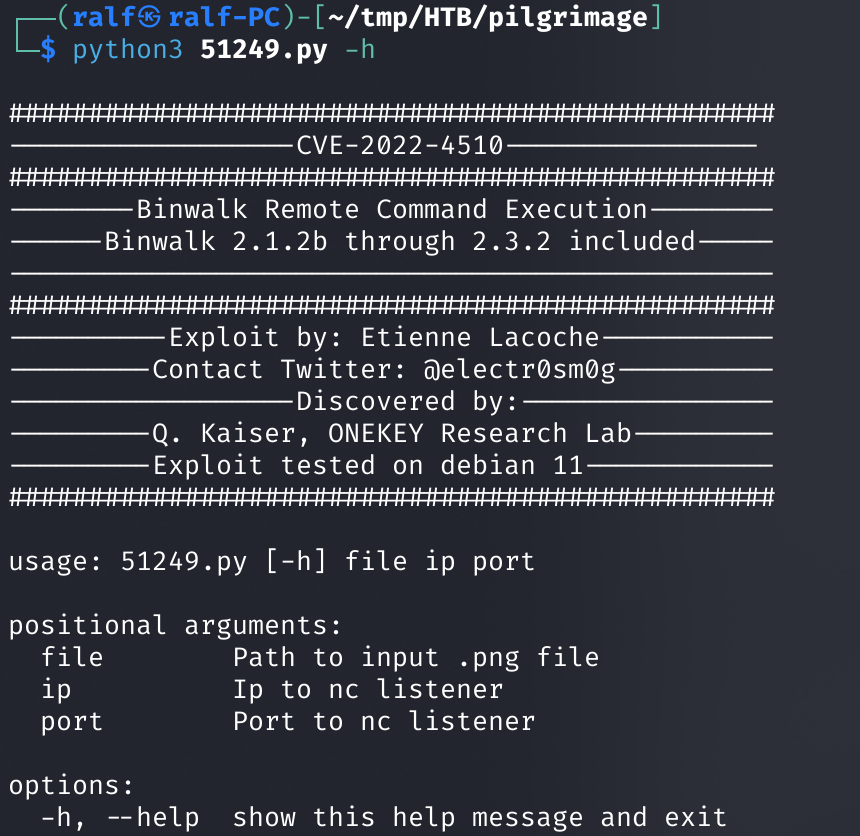860x836 pixels.
Task: Click the python3 command text
Action: (x=128, y=50)
